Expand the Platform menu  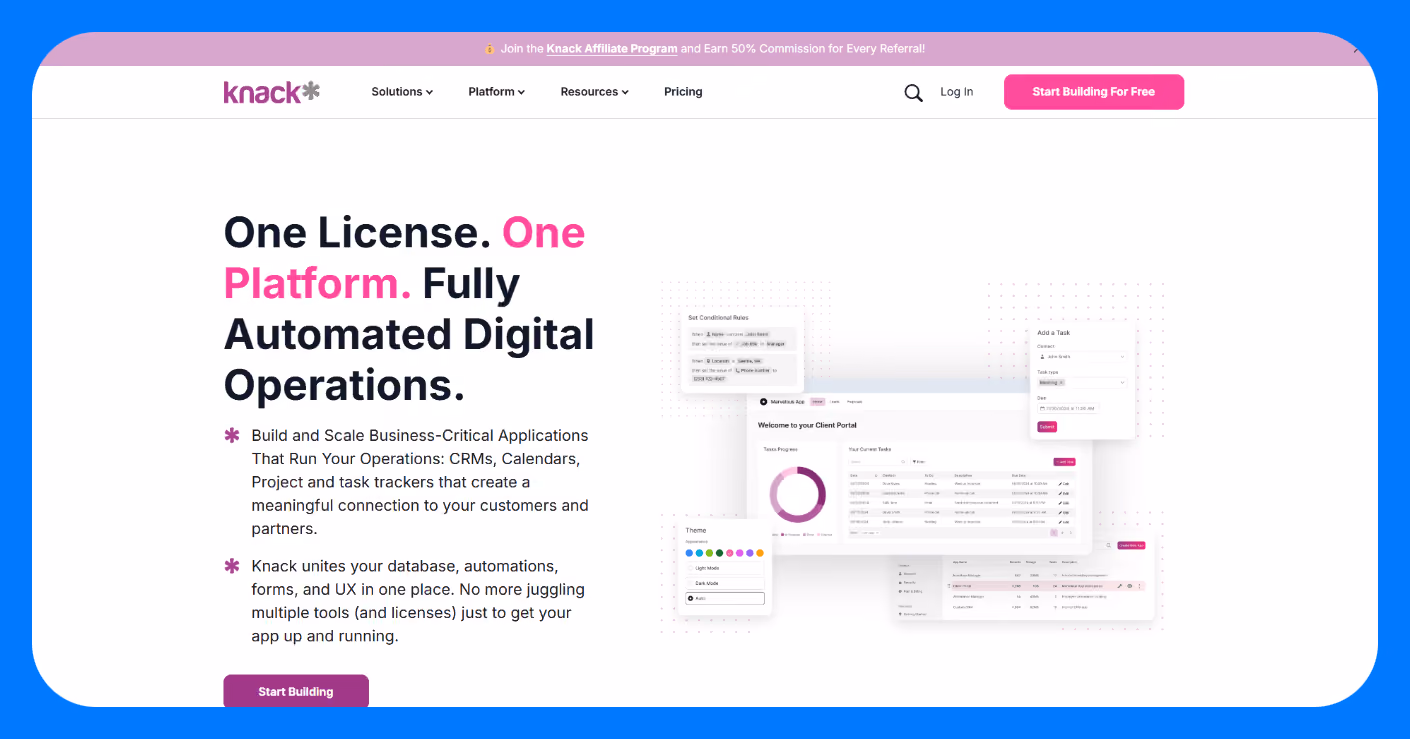[x=496, y=92]
